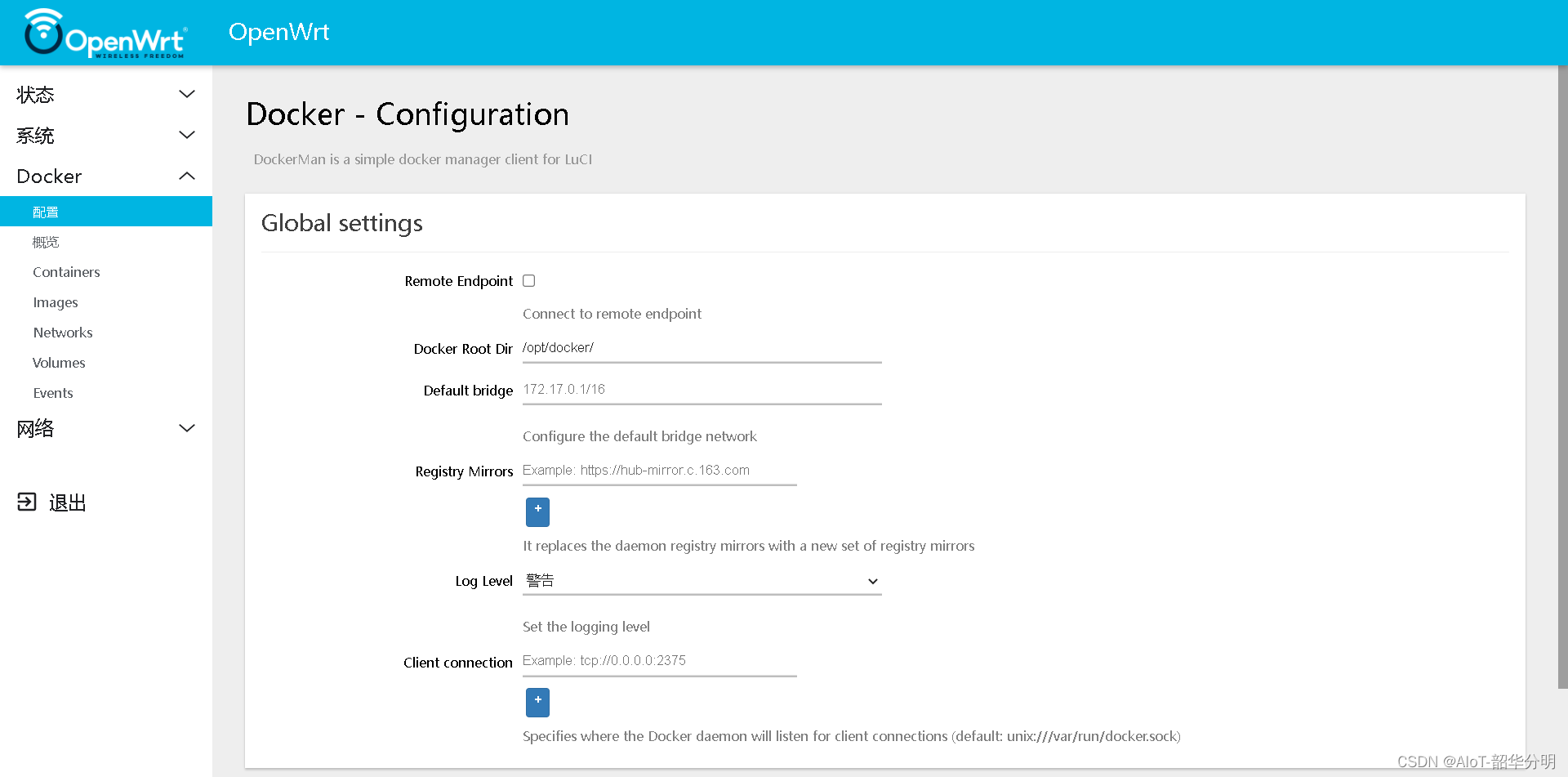Add a Client connection entry with plus button
Viewport: 1568px width, 777px height.
(537, 703)
